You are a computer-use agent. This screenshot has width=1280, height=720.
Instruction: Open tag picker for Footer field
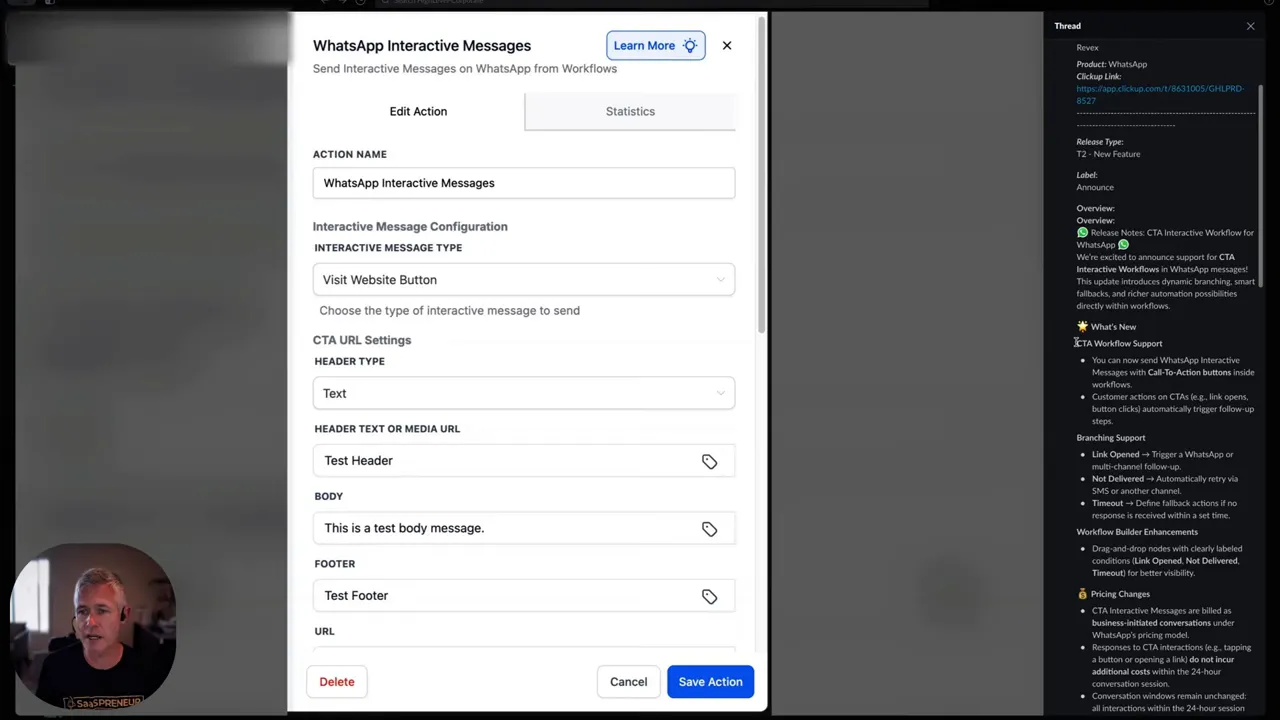pyautogui.click(x=709, y=596)
